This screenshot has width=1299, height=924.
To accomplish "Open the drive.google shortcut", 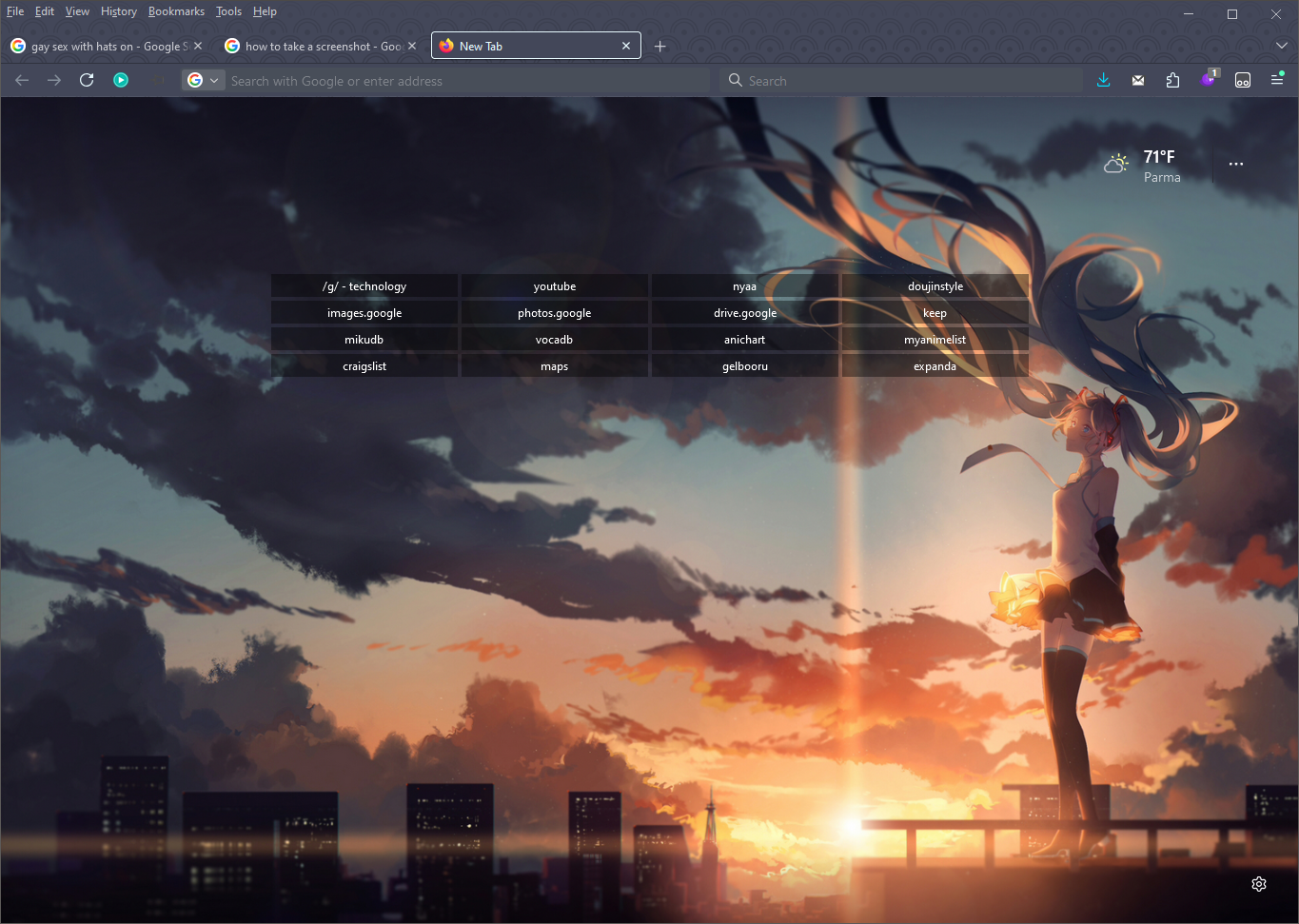I will click(x=745, y=313).
